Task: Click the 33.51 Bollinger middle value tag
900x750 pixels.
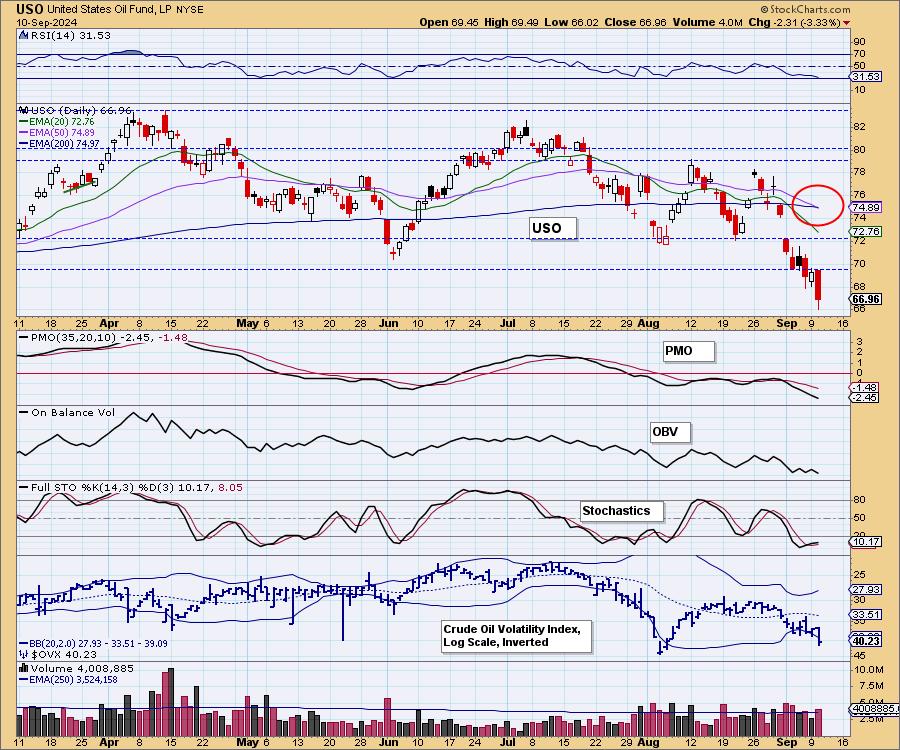Action: 866,614
